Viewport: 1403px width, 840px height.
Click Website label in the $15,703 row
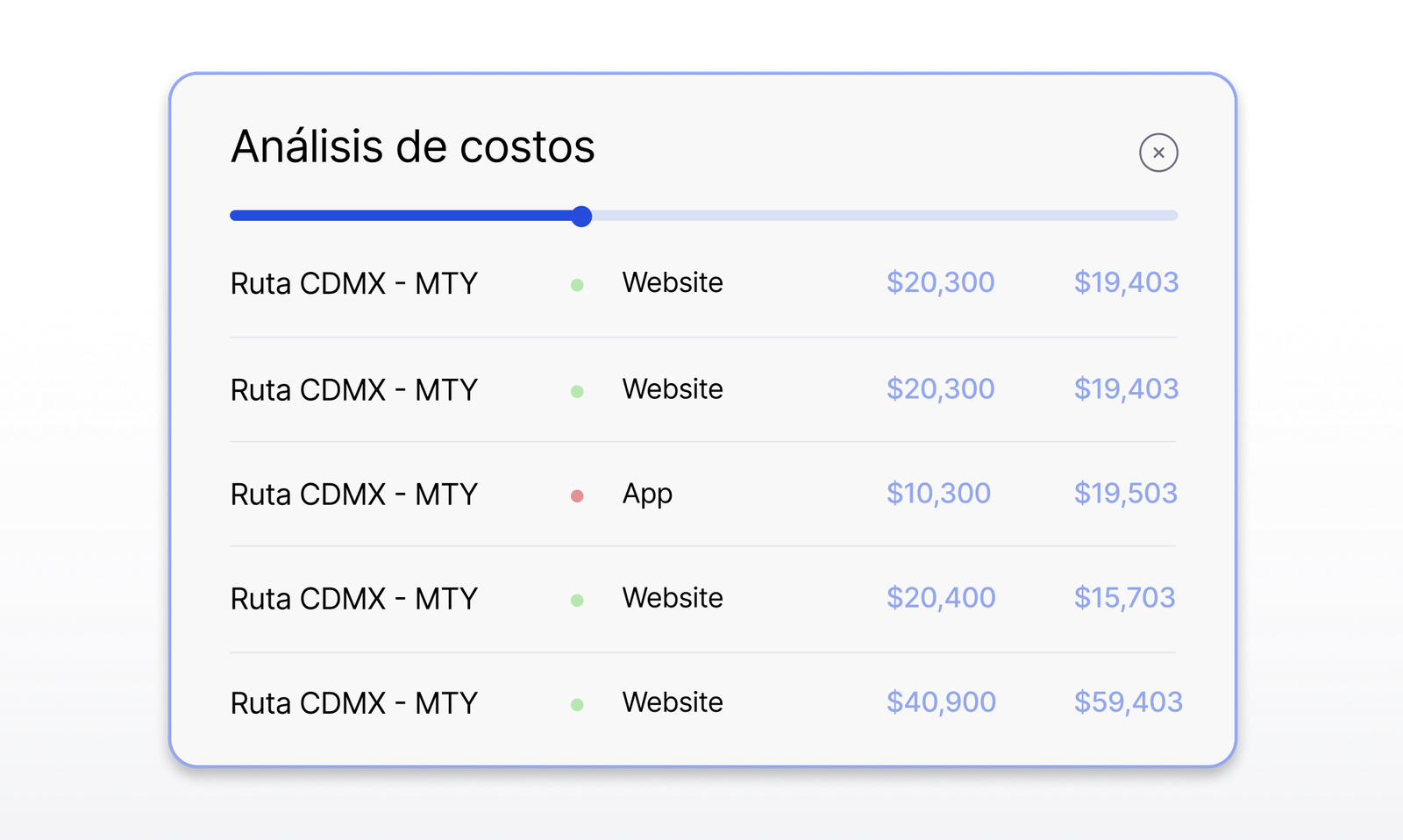click(673, 598)
